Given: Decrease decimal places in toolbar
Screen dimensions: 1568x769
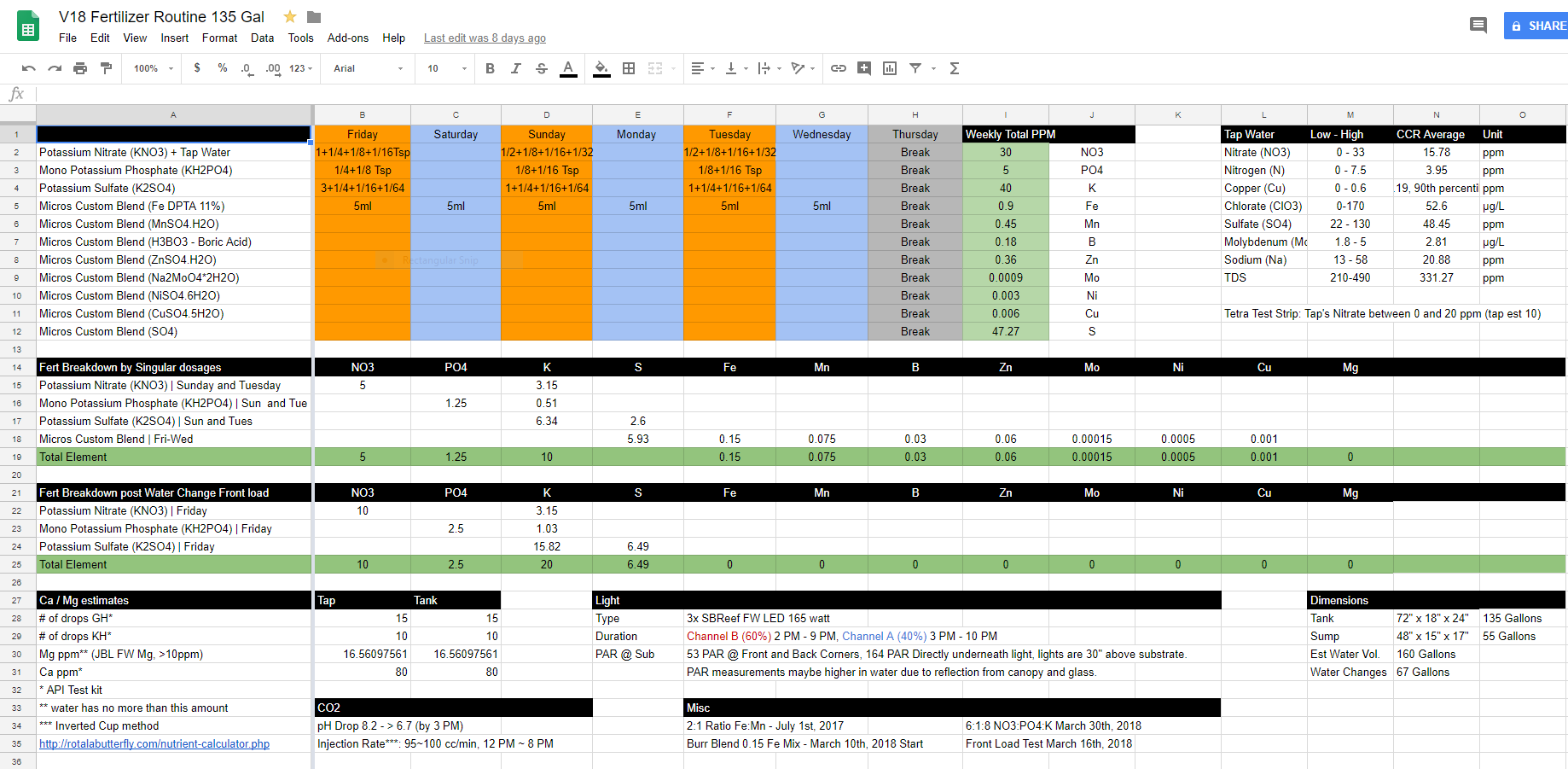Looking at the screenshot, I should tap(247, 68).
